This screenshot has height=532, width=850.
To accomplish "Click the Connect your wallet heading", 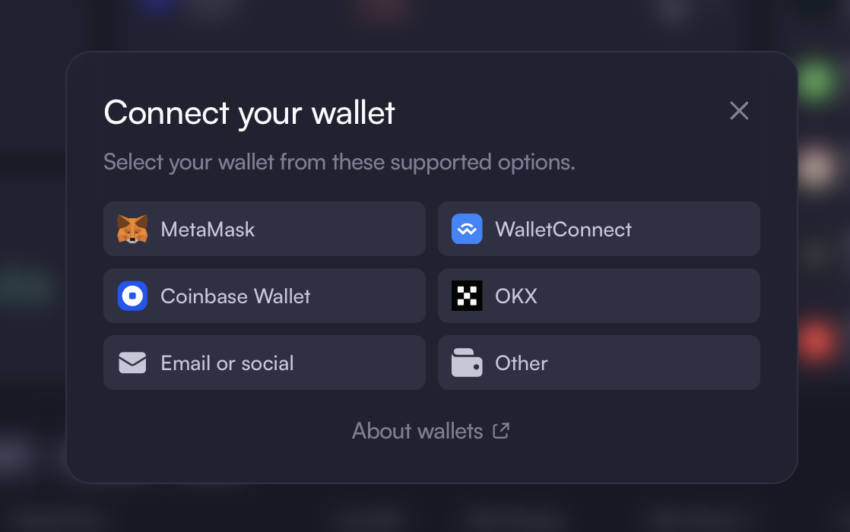I will [249, 113].
